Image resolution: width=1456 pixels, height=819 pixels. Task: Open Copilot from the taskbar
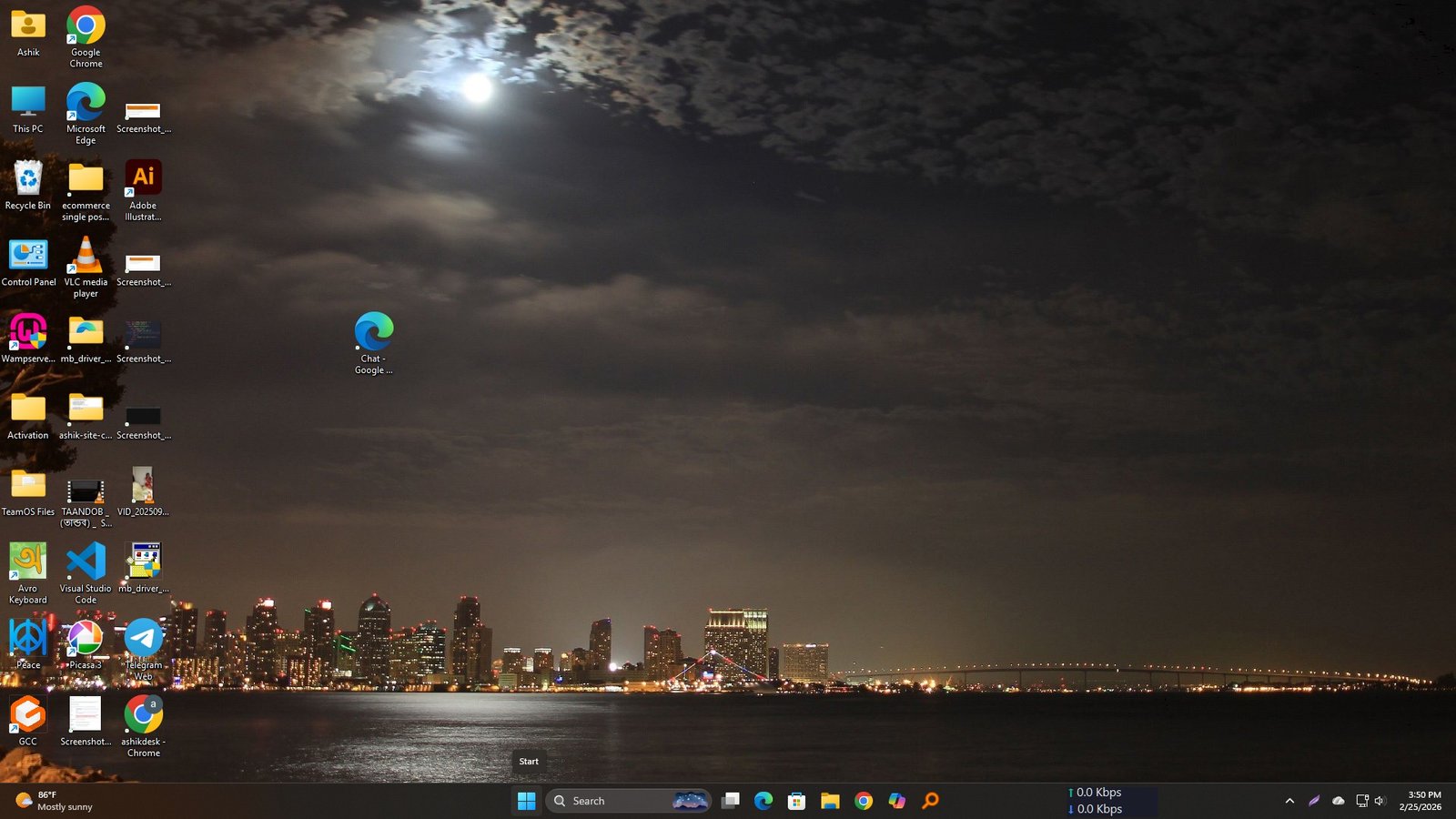tap(897, 801)
